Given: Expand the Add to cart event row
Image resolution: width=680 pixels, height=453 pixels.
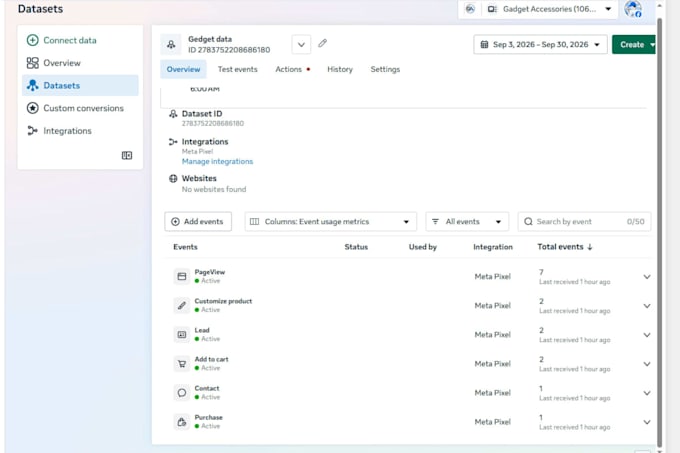Looking at the screenshot, I should (x=647, y=364).
